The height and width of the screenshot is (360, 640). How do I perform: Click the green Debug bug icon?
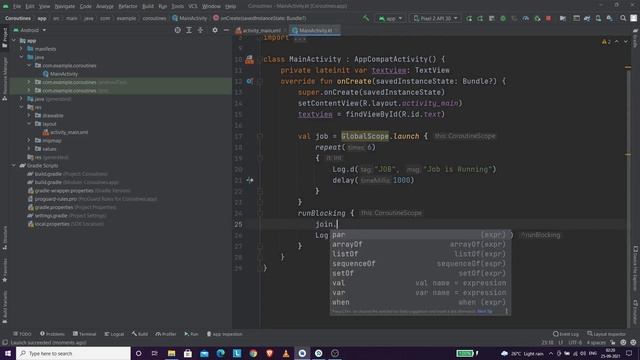coord(503,18)
